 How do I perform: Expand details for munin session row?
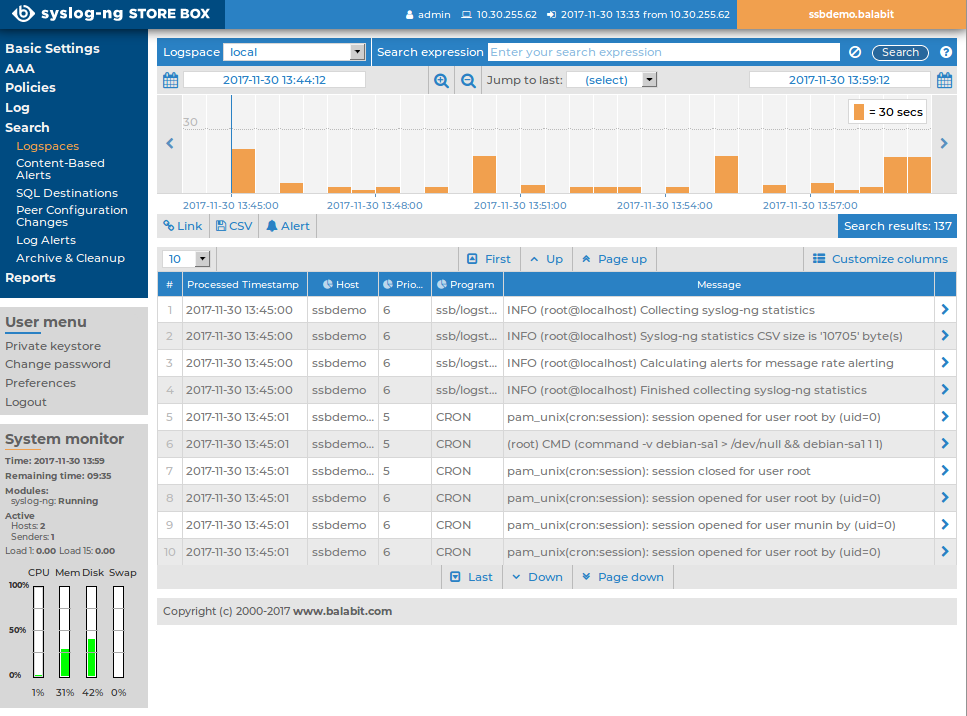[x=945, y=525]
